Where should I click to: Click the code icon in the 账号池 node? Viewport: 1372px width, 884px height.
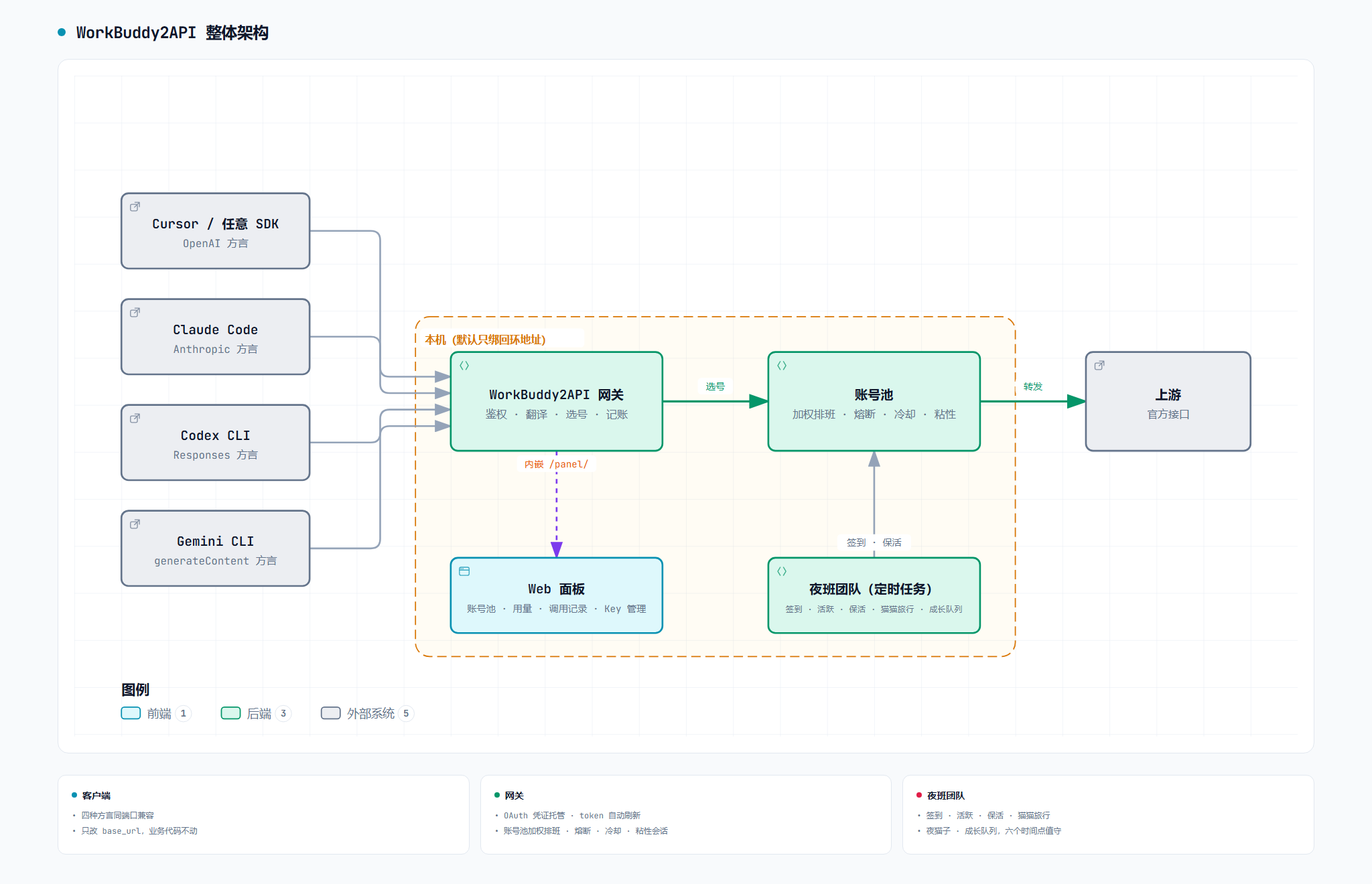click(782, 366)
